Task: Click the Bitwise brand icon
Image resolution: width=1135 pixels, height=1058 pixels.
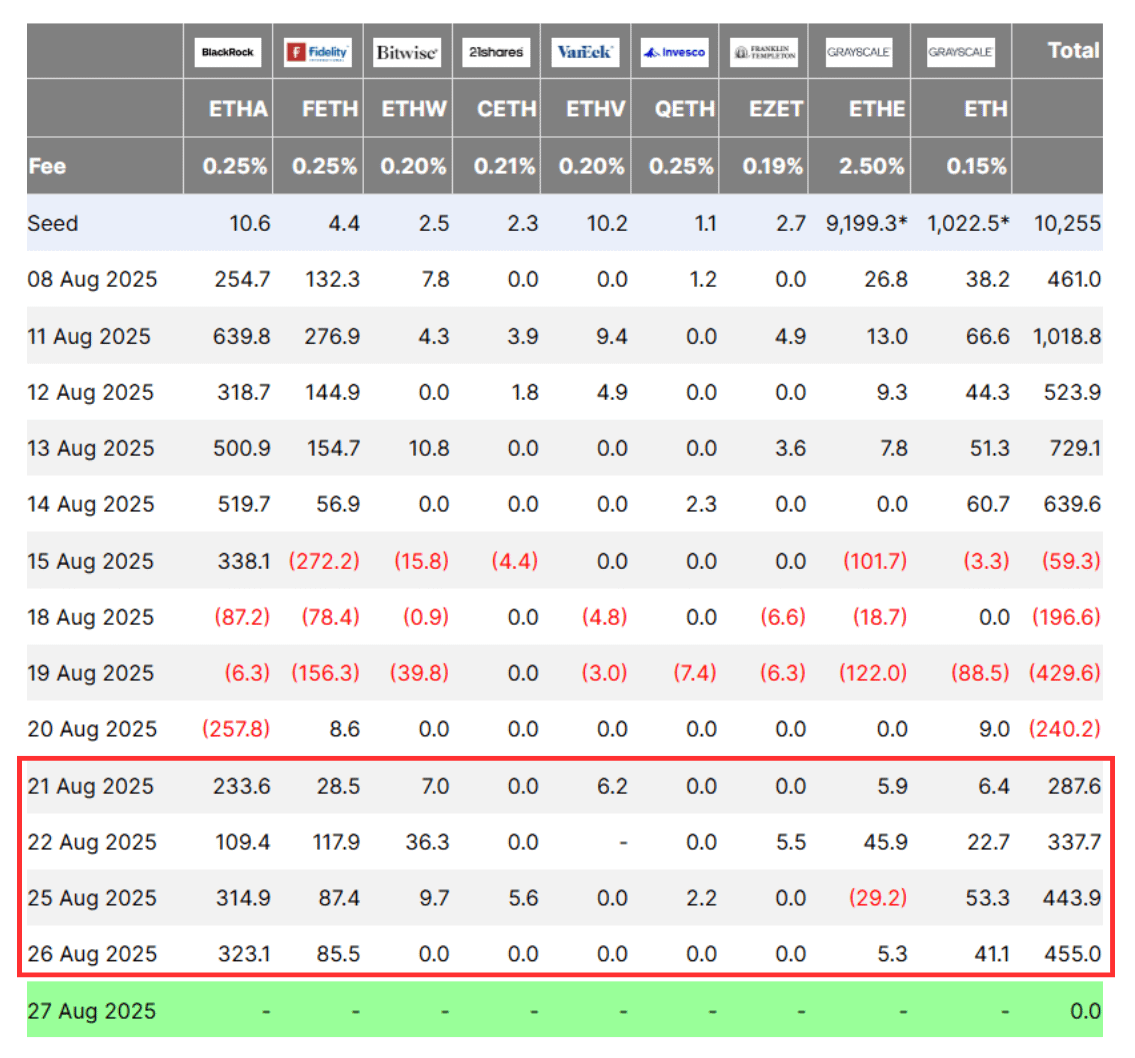Action: [407, 51]
